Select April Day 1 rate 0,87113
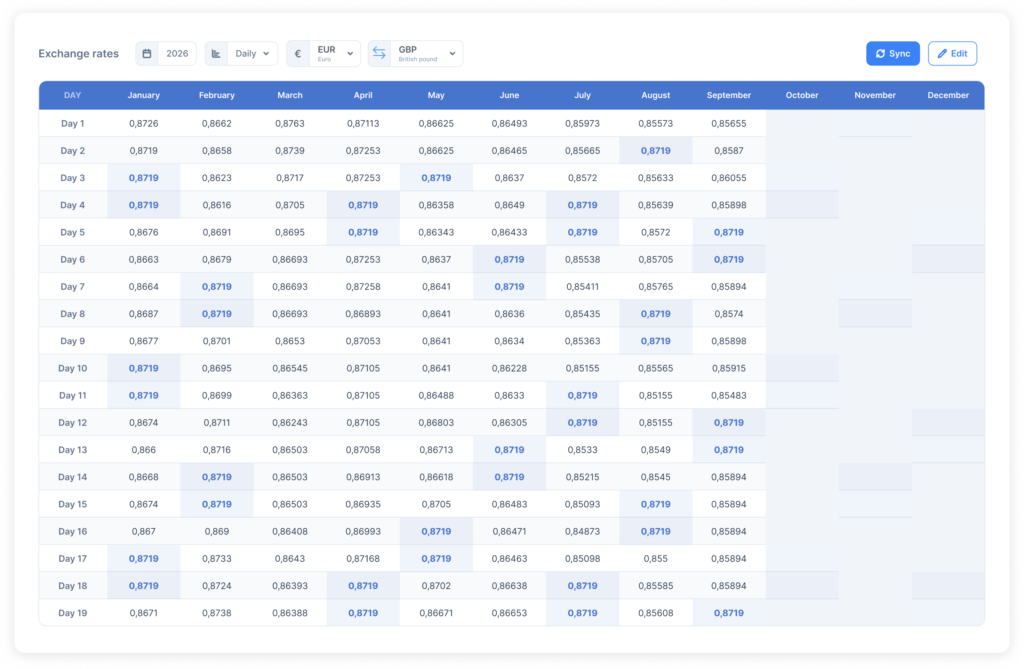1024x669 pixels. pyautogui.click(x=363, y=123)
